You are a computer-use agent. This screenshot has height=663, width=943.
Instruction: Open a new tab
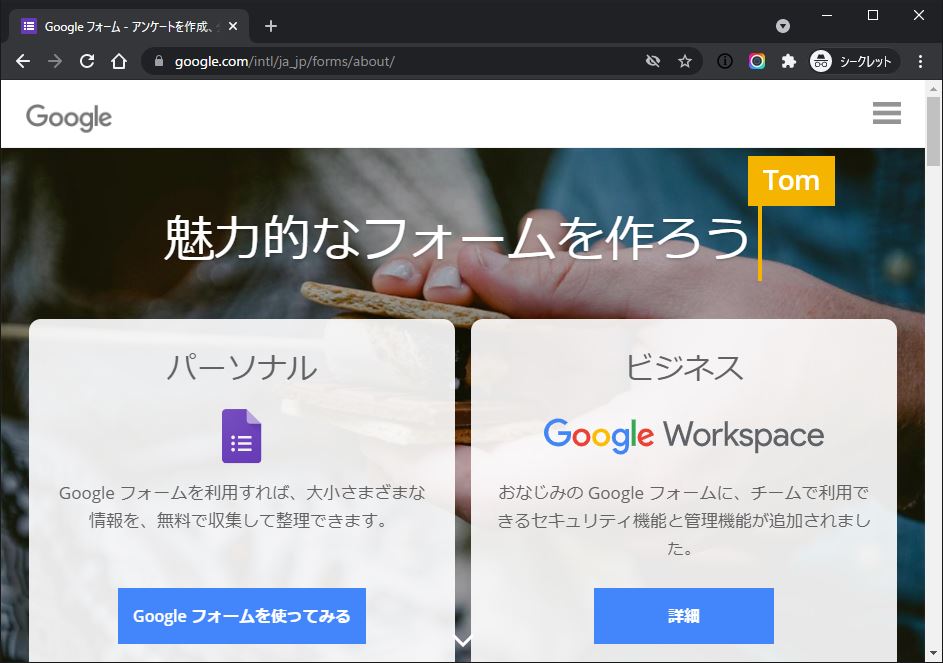pyautogui.click(x=271, y=26)
